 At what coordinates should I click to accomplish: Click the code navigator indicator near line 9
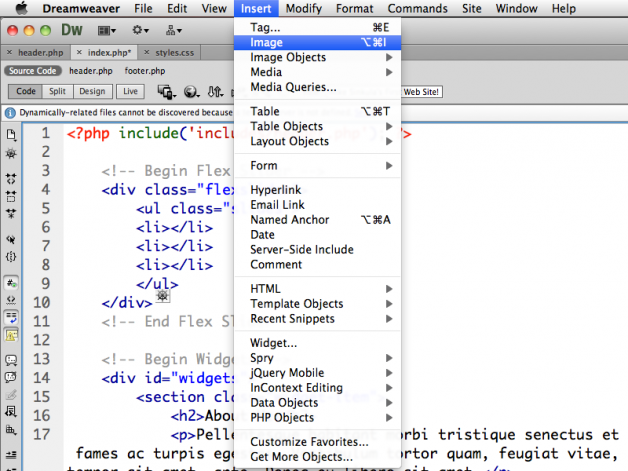point(163,296)
